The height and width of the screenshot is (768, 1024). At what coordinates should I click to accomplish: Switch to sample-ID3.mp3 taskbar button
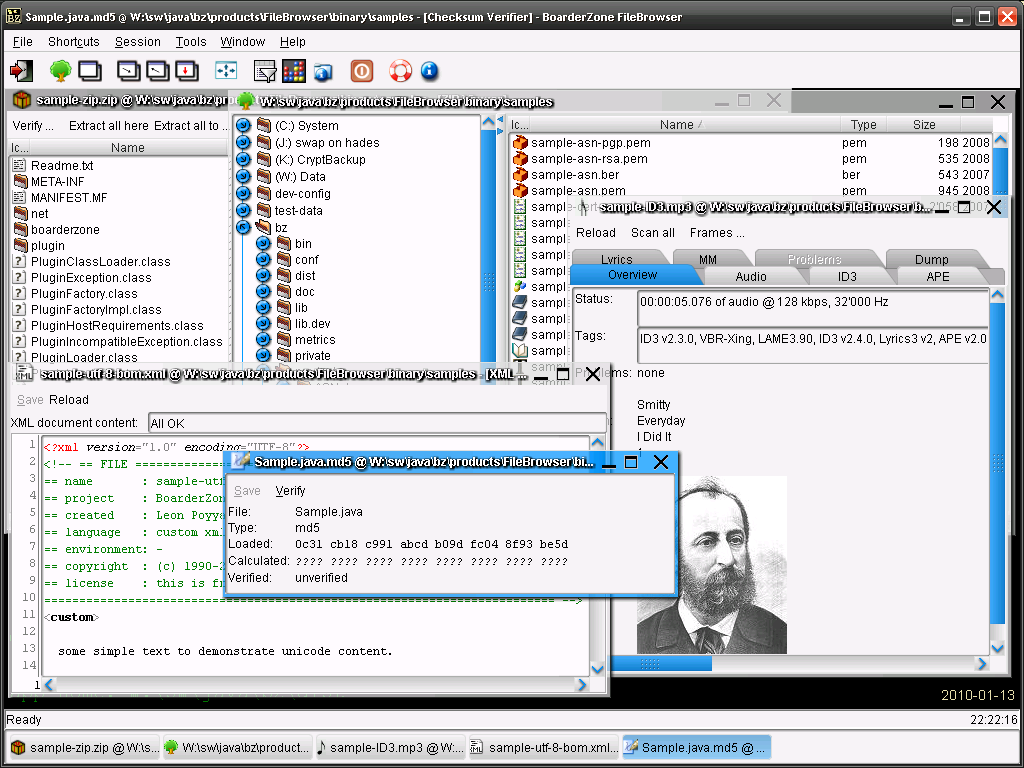tap(390, 747)
